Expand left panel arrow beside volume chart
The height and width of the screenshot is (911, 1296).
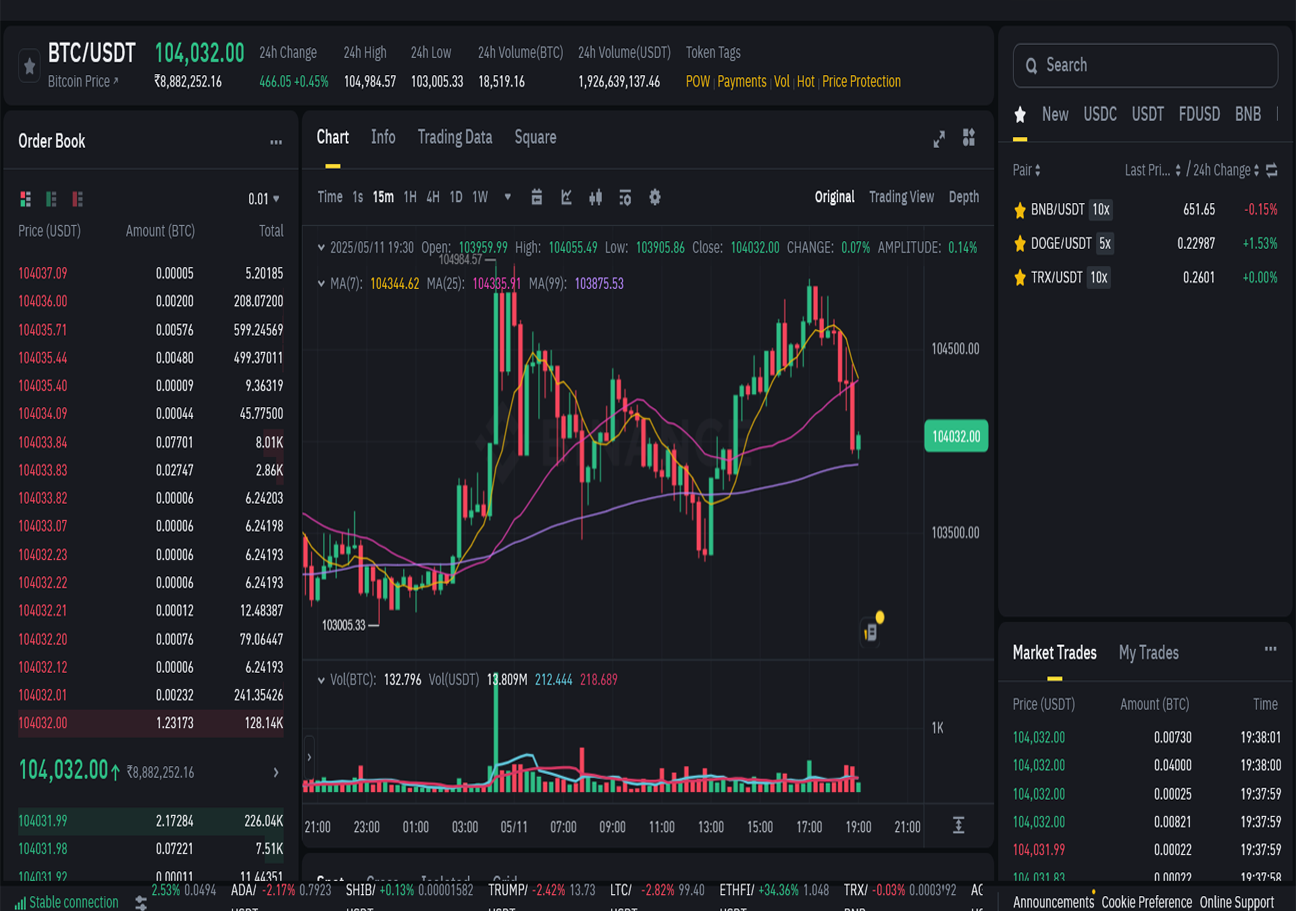[309, 757]
